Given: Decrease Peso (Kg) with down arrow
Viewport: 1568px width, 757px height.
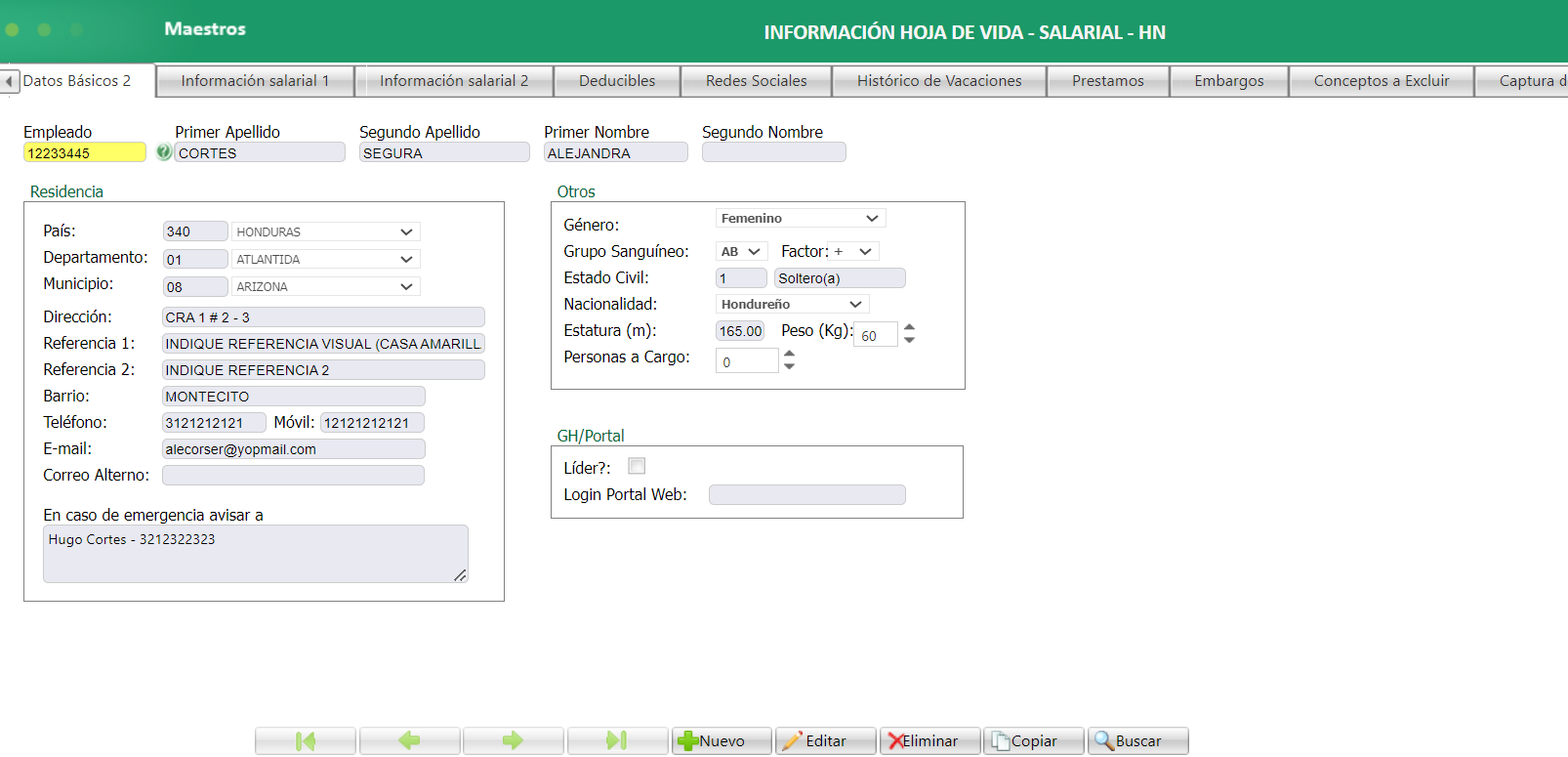Looking at the screenshot, I should click(910, 340).
